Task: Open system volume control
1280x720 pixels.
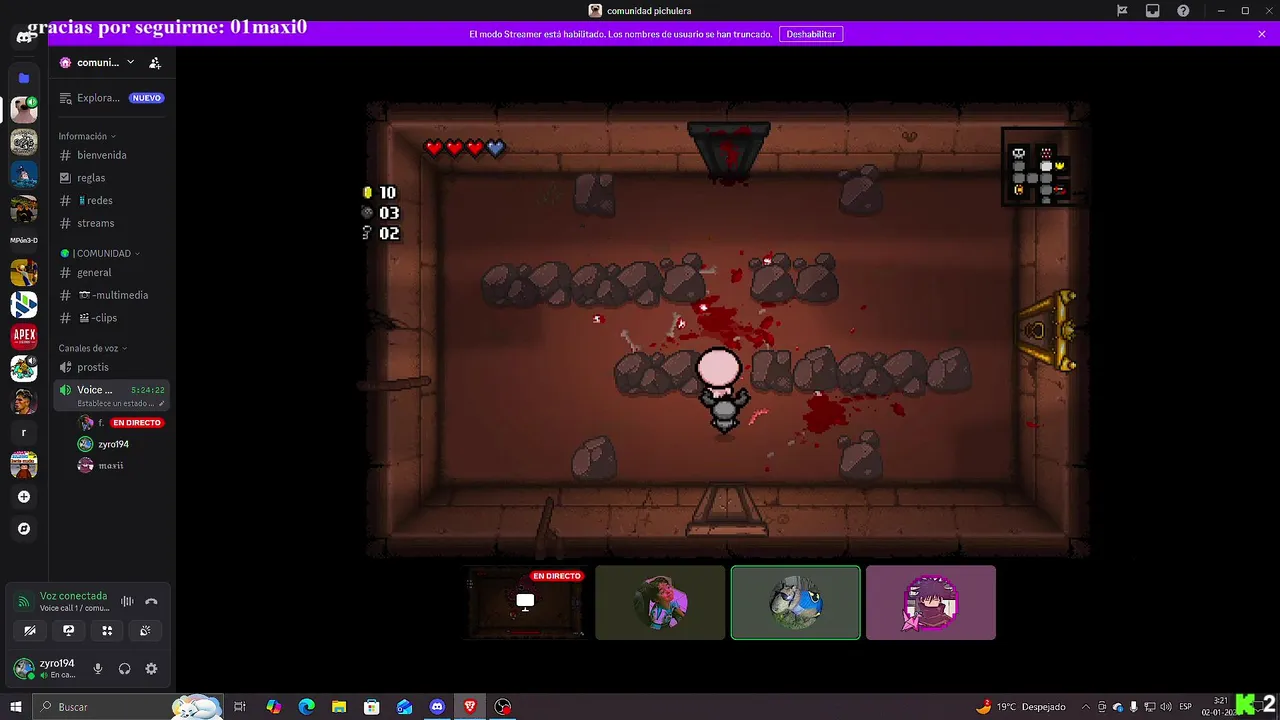Action: [1166, 707]
